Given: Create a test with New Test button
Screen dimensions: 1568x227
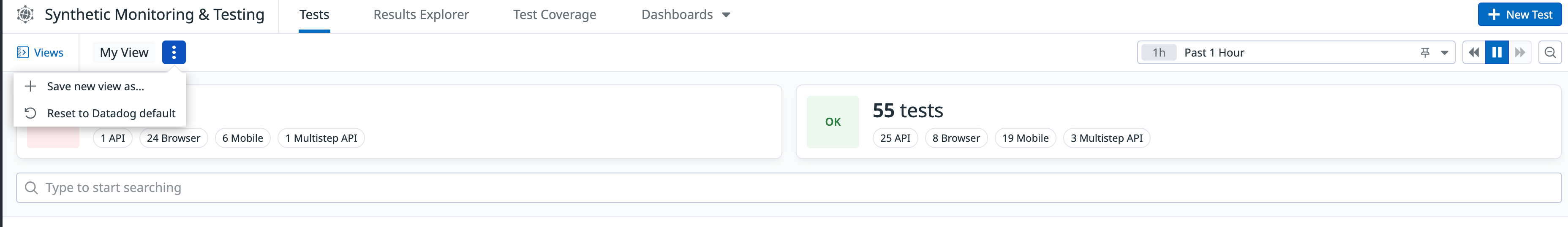Looking at the screenshot, I should click(x=1519, y=15).
